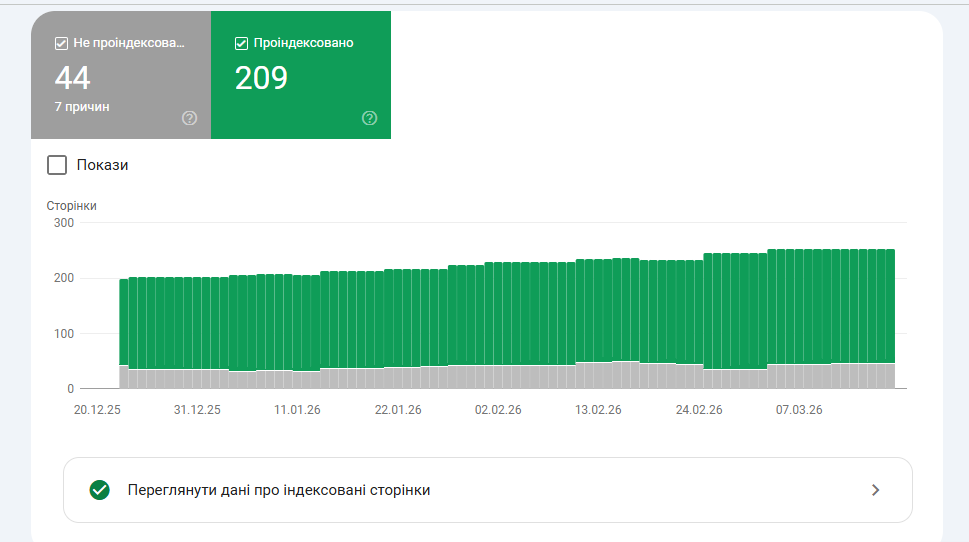Click the 24.02.26 date label

point(699,410)
